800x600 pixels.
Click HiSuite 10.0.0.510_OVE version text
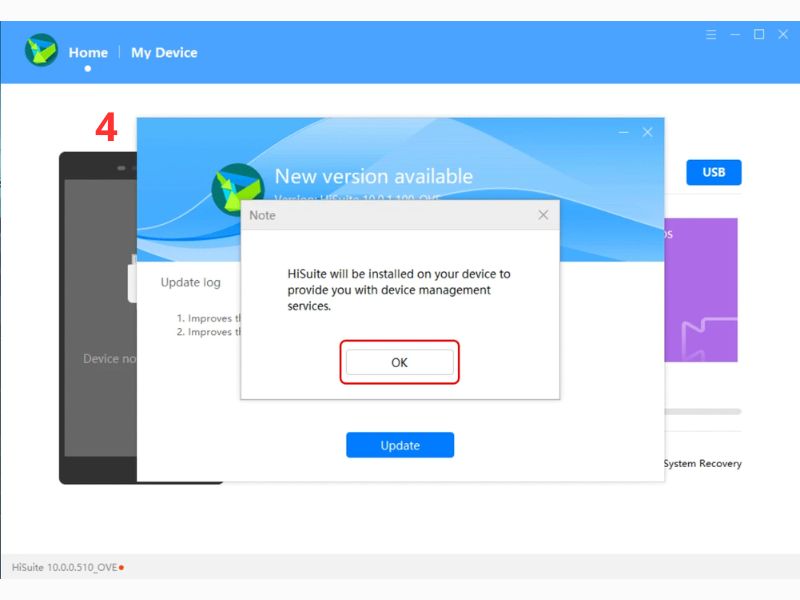pos(65,567)
